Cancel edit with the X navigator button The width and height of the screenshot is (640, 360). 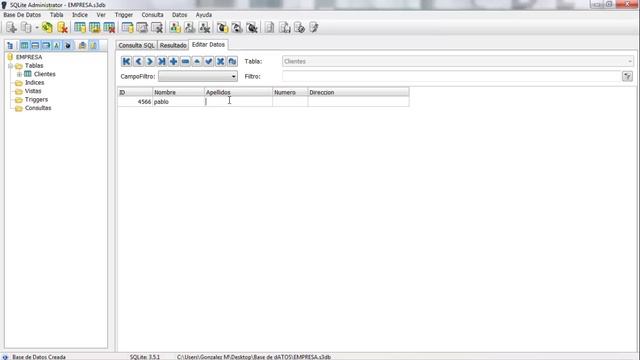[220, 61]
